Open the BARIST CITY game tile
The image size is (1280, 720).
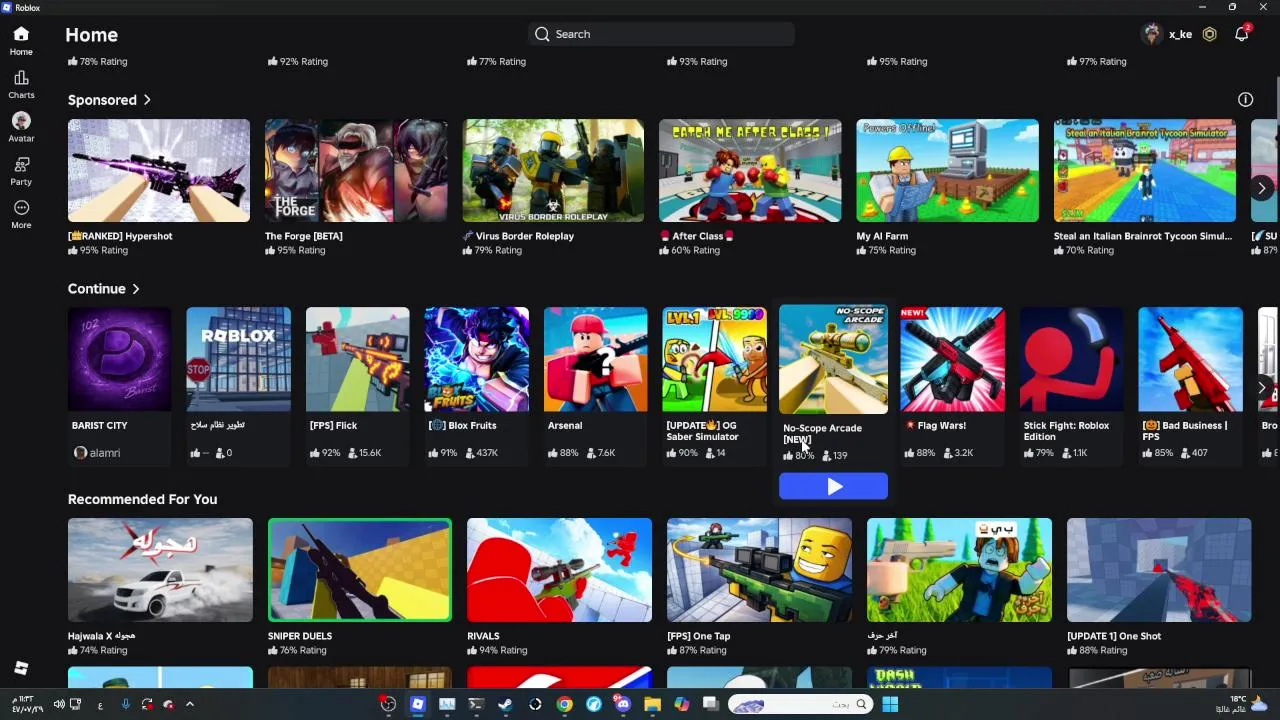[119, 385]
